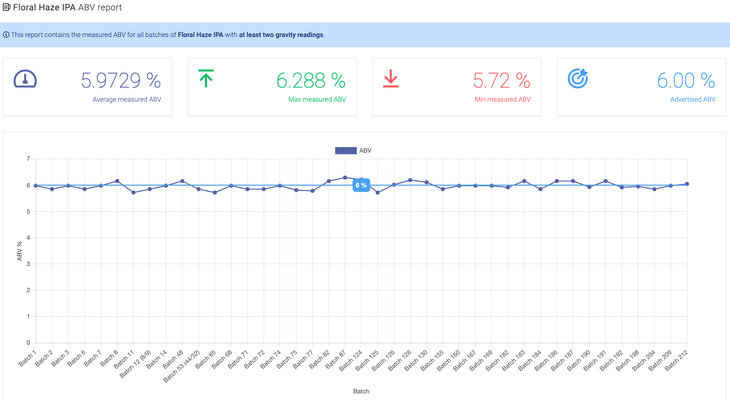
Task: Click the 'at least two gravity readings' text
Action: pyautogui.click(x=280, y=35)
